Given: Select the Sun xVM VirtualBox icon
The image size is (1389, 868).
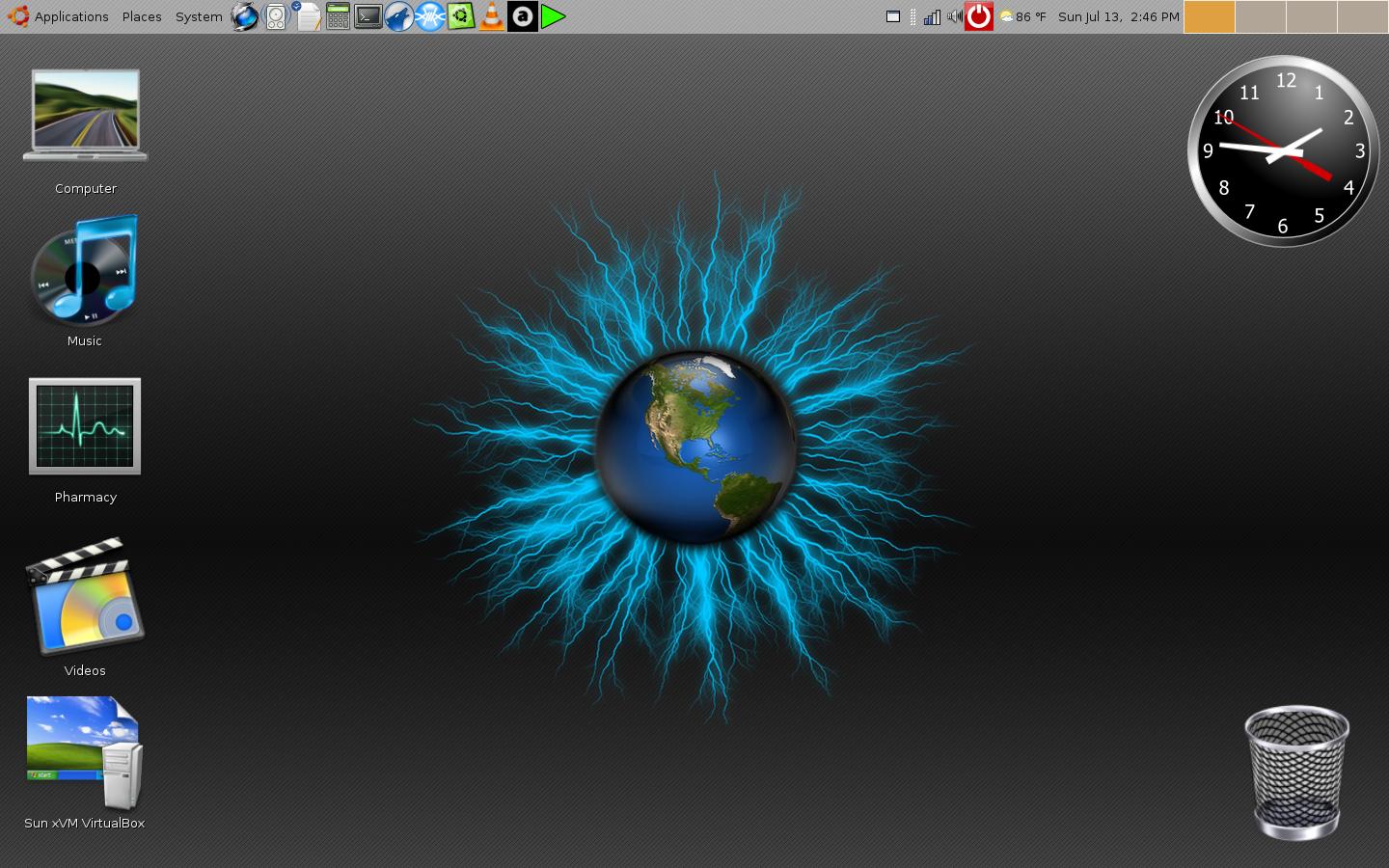Looking at the screenshot, I should (x=85, y=752).
